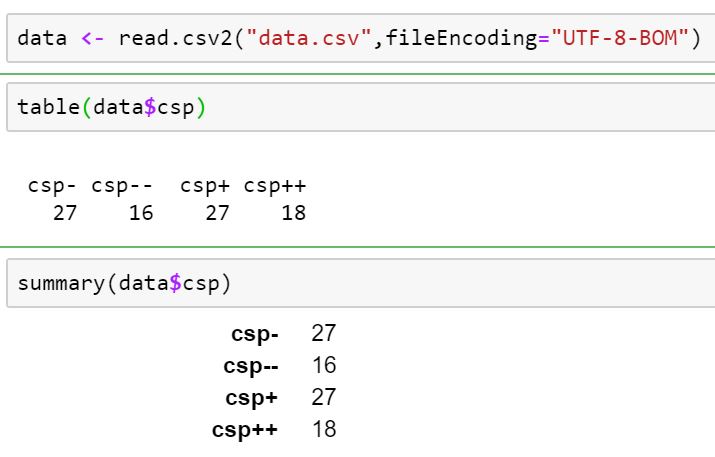Click bold csp+ label in summary output

point(252,398)
